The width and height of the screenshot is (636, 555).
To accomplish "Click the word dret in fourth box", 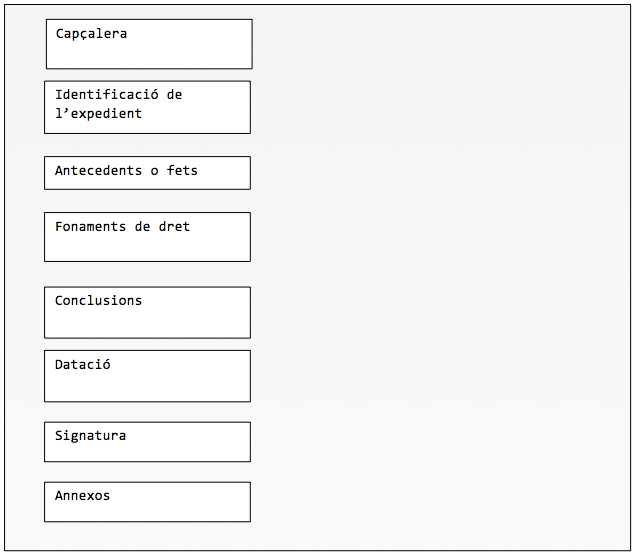I will 174,226.
